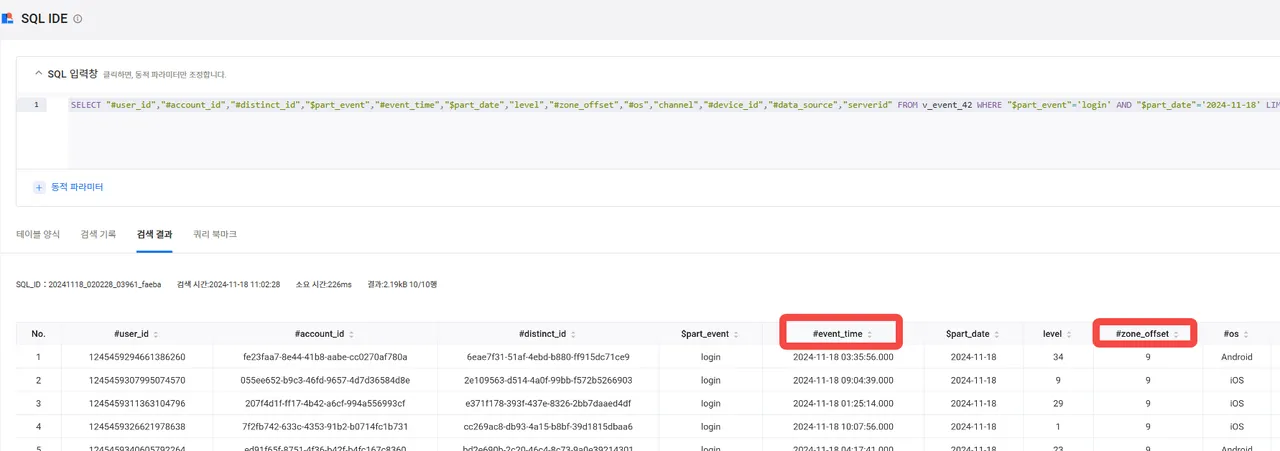Select distinct id e371f178-393f-437e-8326-2bb7daaed4df
1280x451 pixels.
coord(548,404)
